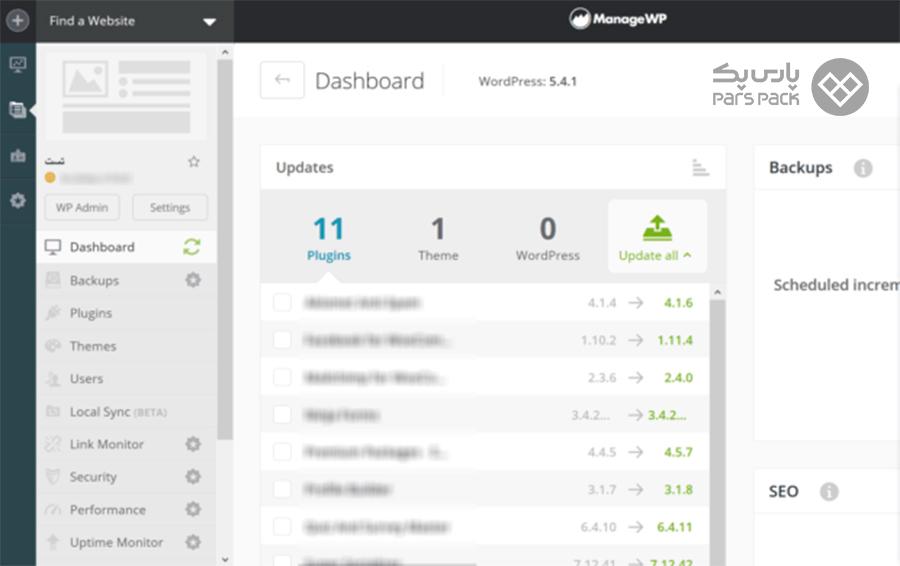Image resolution: width=900 pixels, height=566 pixels.
Task: Click the Backups info icon
Action: tap(863, 168)
